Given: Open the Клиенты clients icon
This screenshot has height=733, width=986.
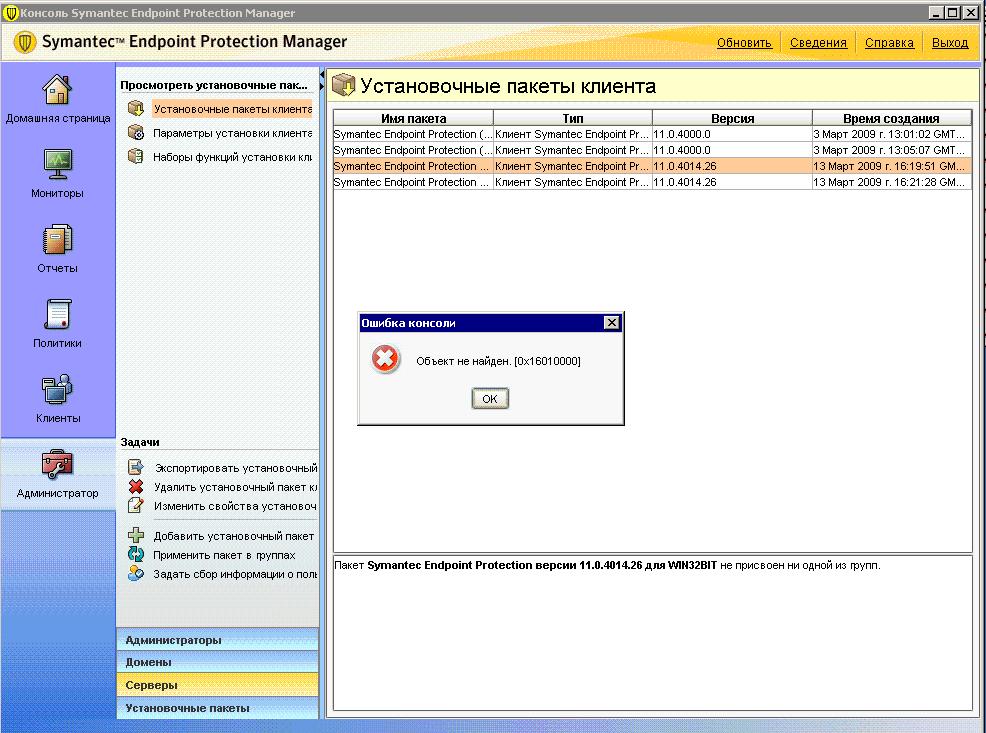Looking at the screenshot, I should (x=57, y=389).
